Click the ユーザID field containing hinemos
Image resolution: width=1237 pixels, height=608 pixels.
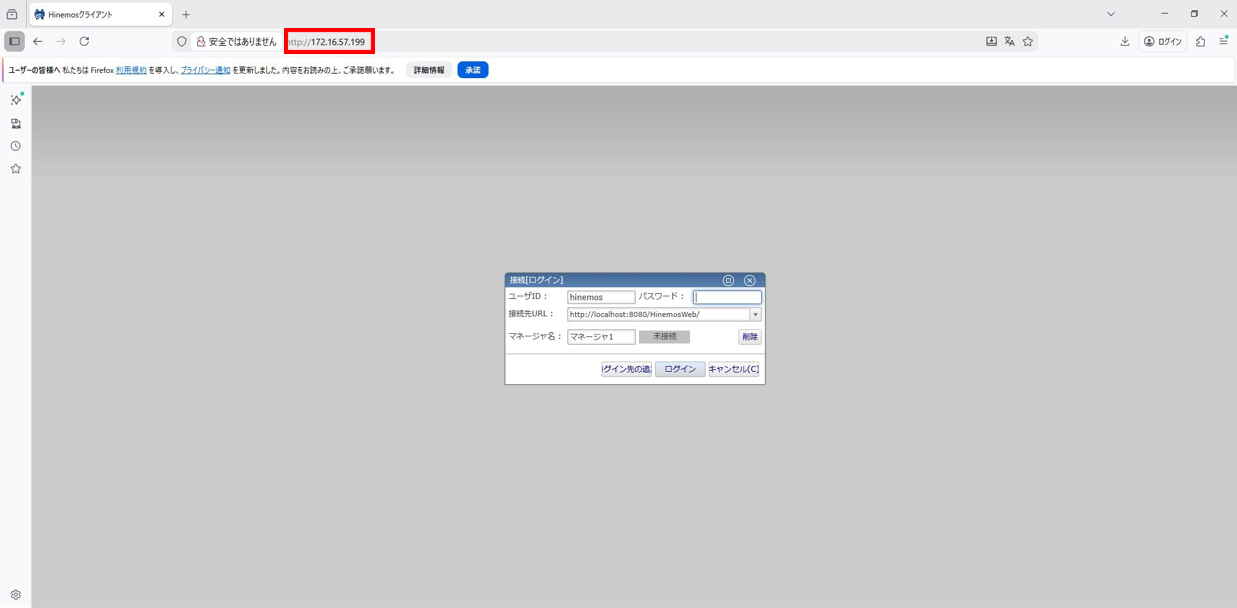tap(601, 297)
